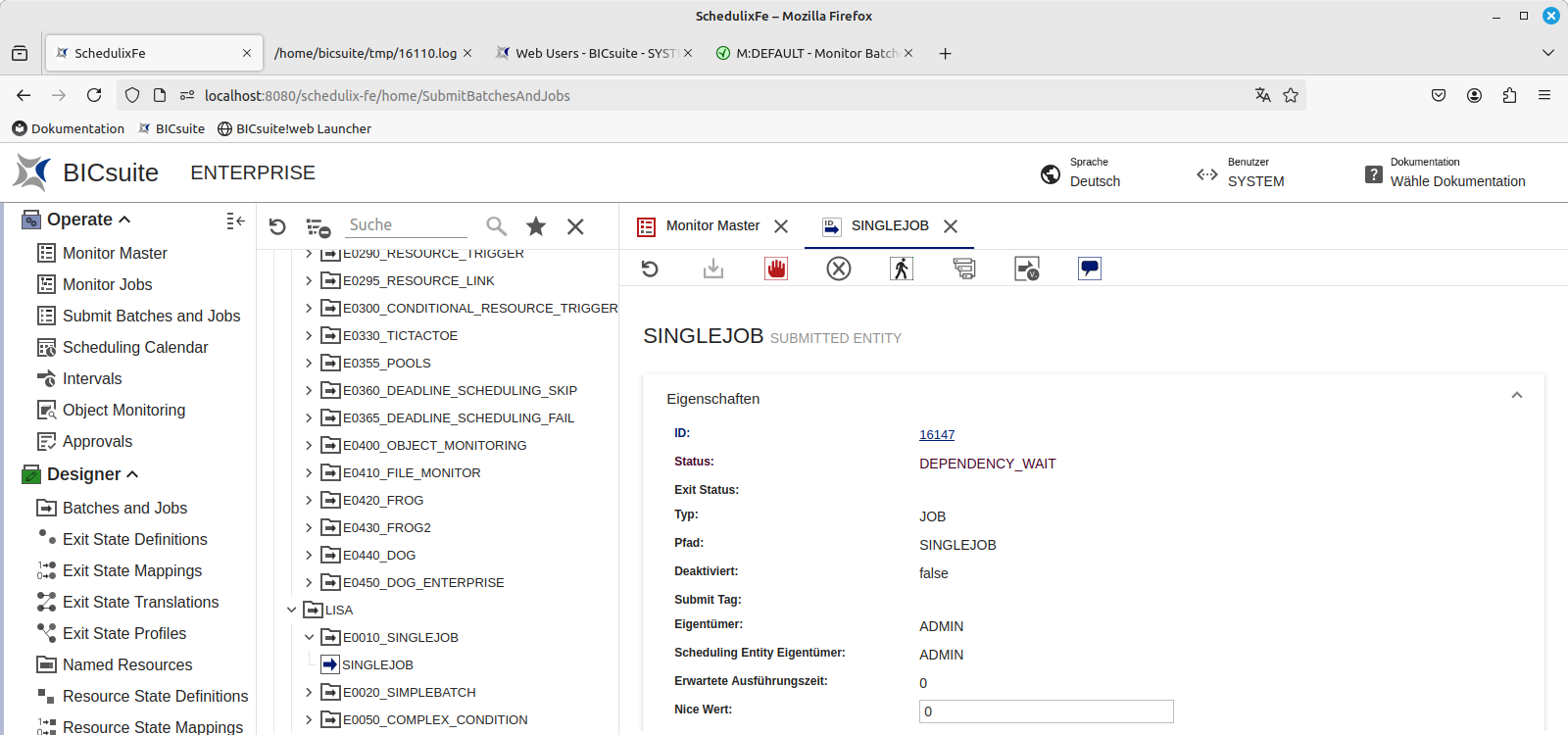Screen dimensions: 1568x735
Task: Collapse the sidebar navigation panel
Action: (x=235, y=220)
